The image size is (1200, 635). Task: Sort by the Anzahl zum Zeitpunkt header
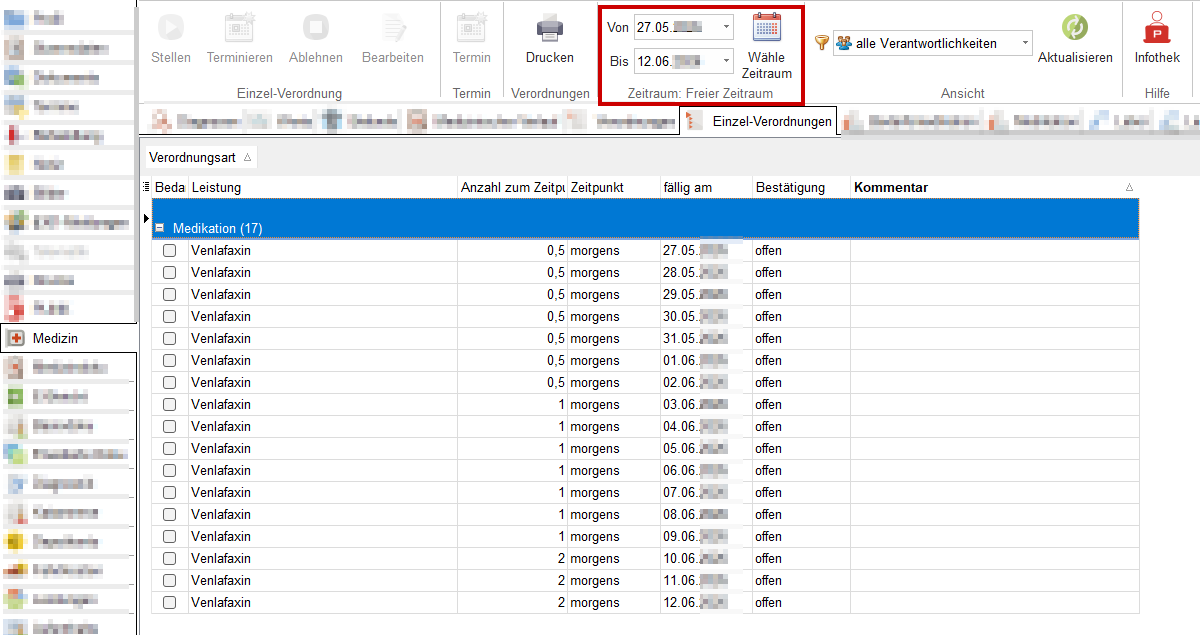tap(512, 187)
